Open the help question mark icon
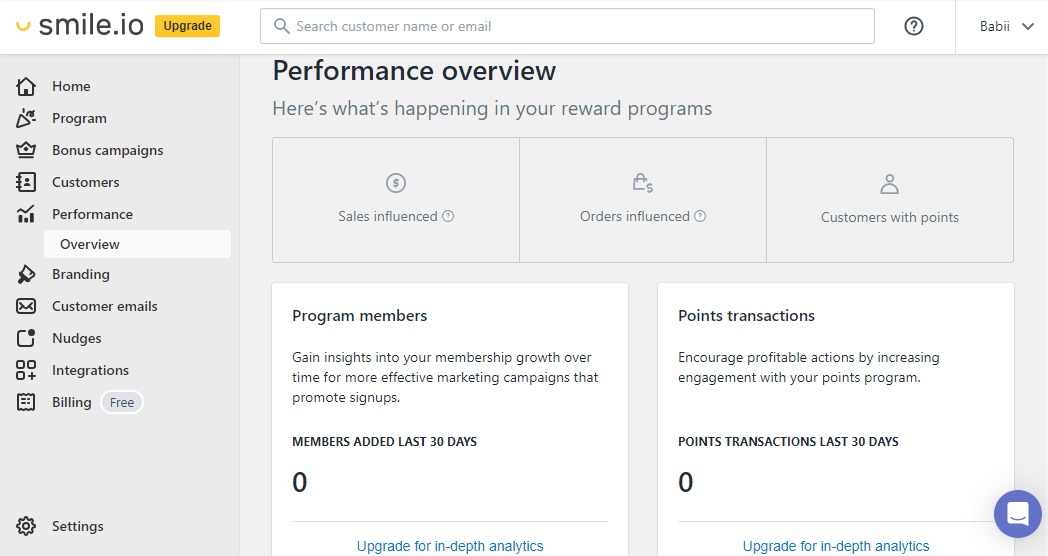The height and width of the screenshot is (556, 1048). pyautogui.click(x=914, y=26)
